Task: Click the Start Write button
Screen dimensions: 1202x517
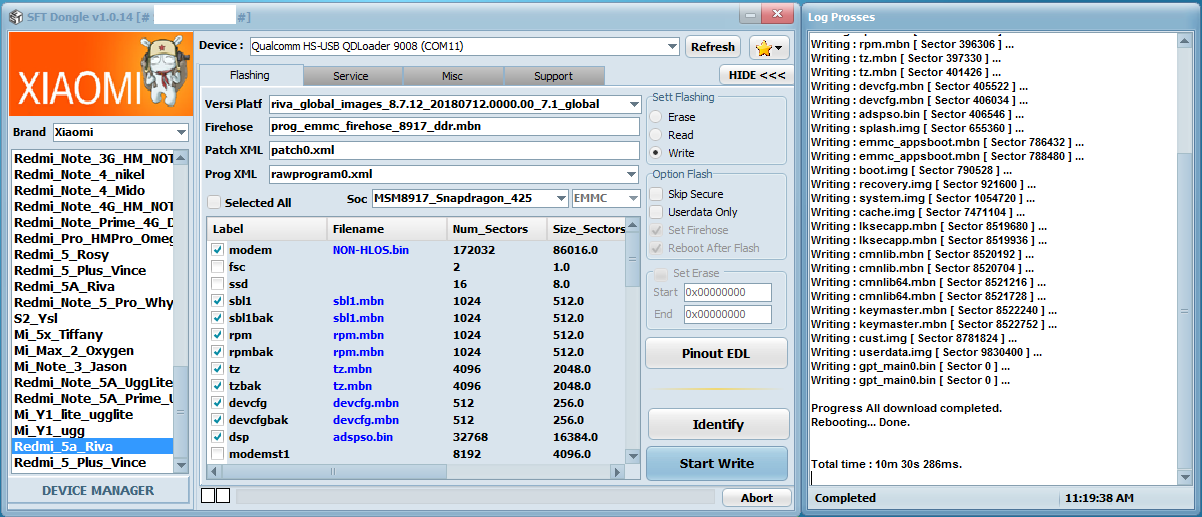Action: pos(717,463)
